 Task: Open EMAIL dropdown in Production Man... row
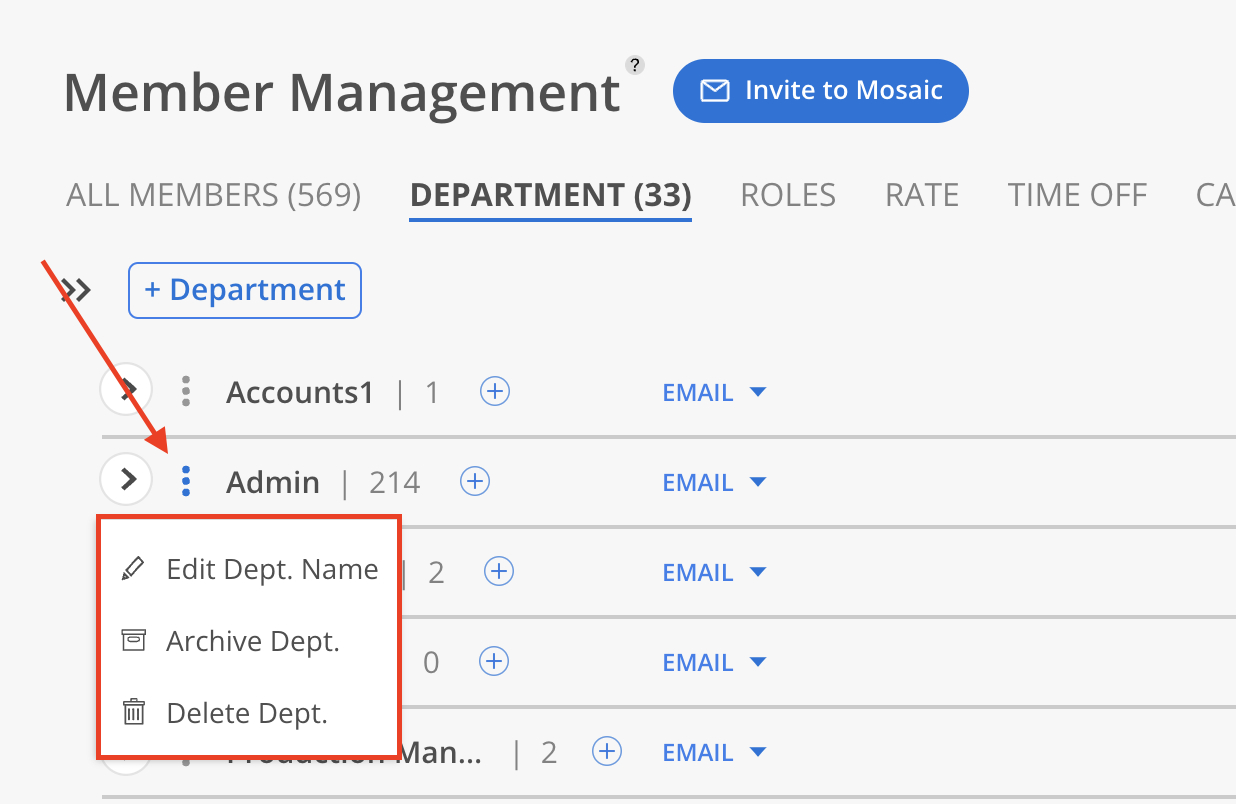(713, 753)
